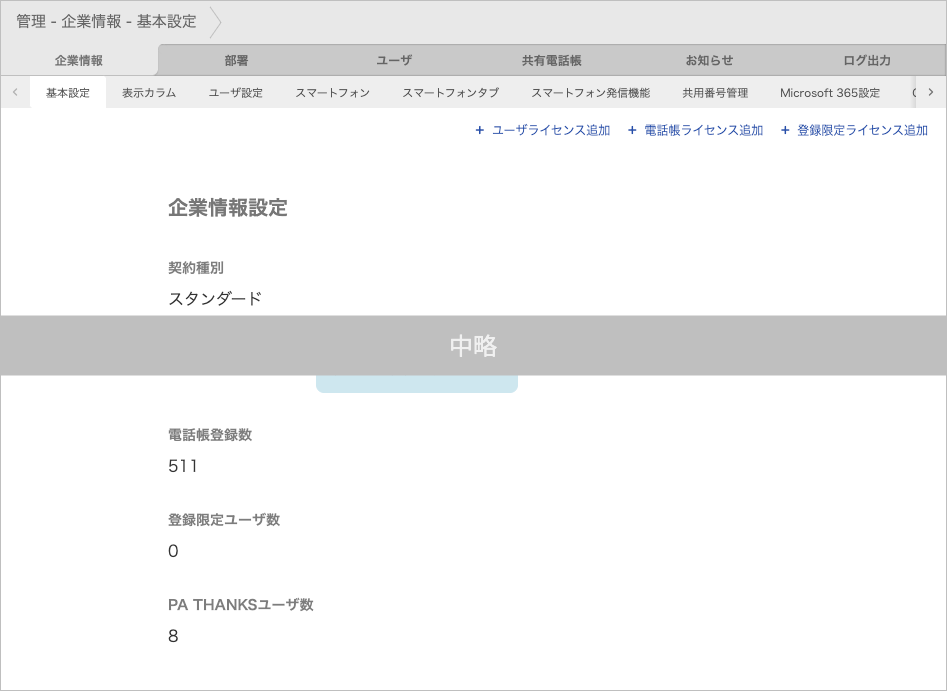Click the 電話帳ライセンス追加 link
The width and height of the screenshot is (947, 691).
(x=696, y=130)
